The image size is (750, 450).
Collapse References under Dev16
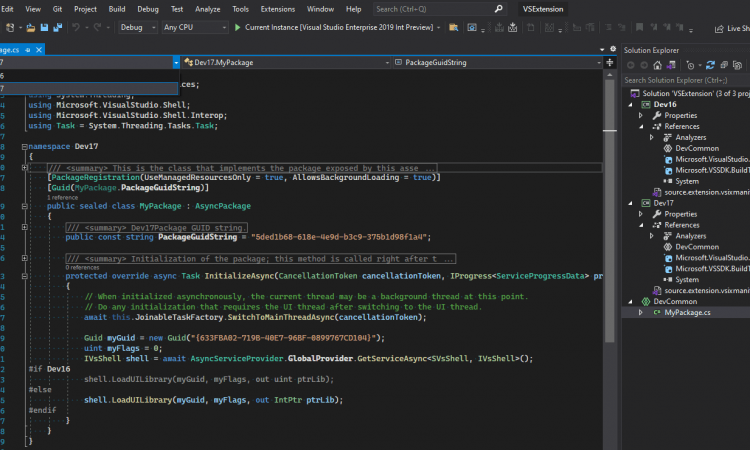641,127
